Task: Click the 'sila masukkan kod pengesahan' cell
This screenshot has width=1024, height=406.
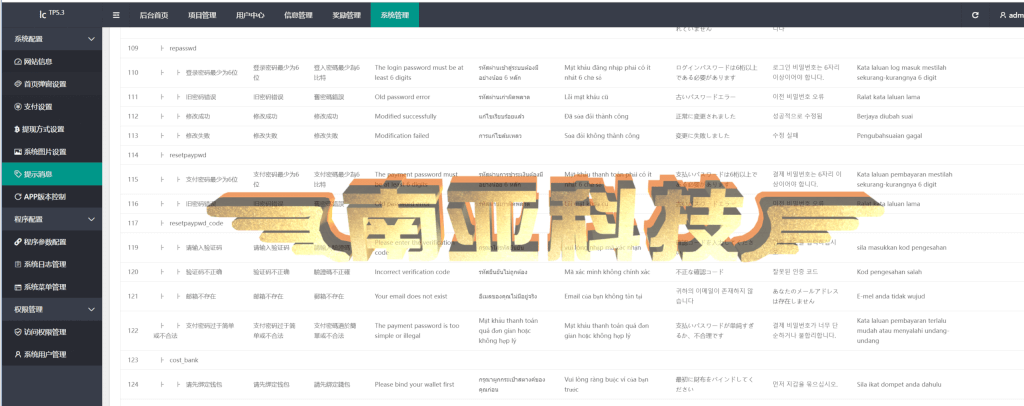Action: [901, 247]
